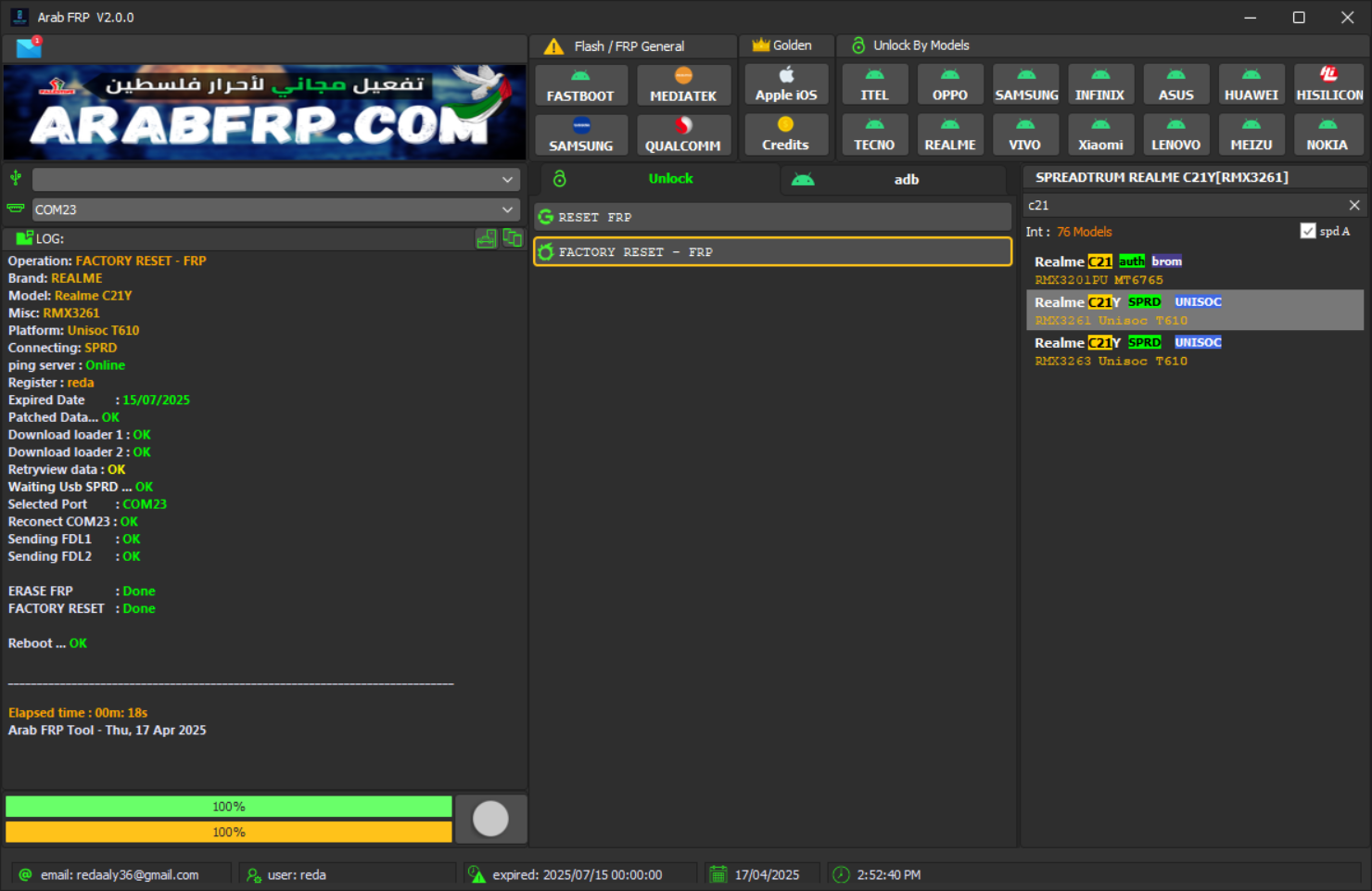Screen dimensions: 1372x891
Task: Open the Credits section
Action: pyautogui.click(x=786, y=134)
